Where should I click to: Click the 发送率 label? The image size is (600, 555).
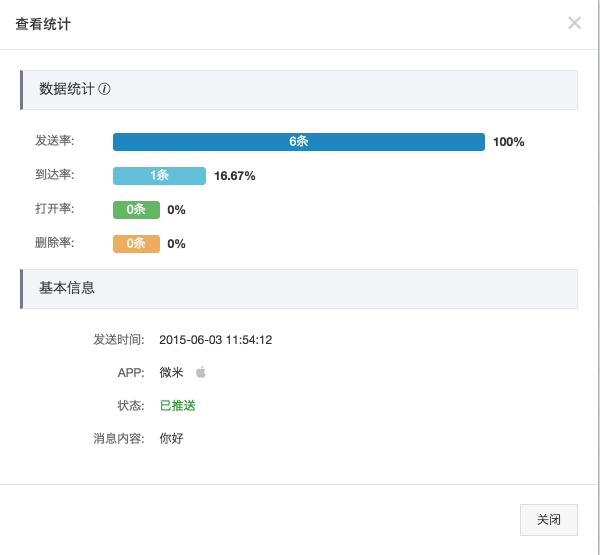[54, 141]
